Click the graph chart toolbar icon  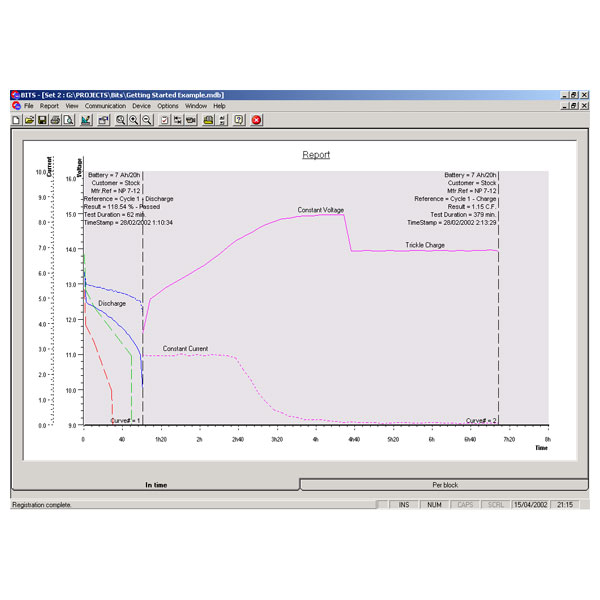86,120
